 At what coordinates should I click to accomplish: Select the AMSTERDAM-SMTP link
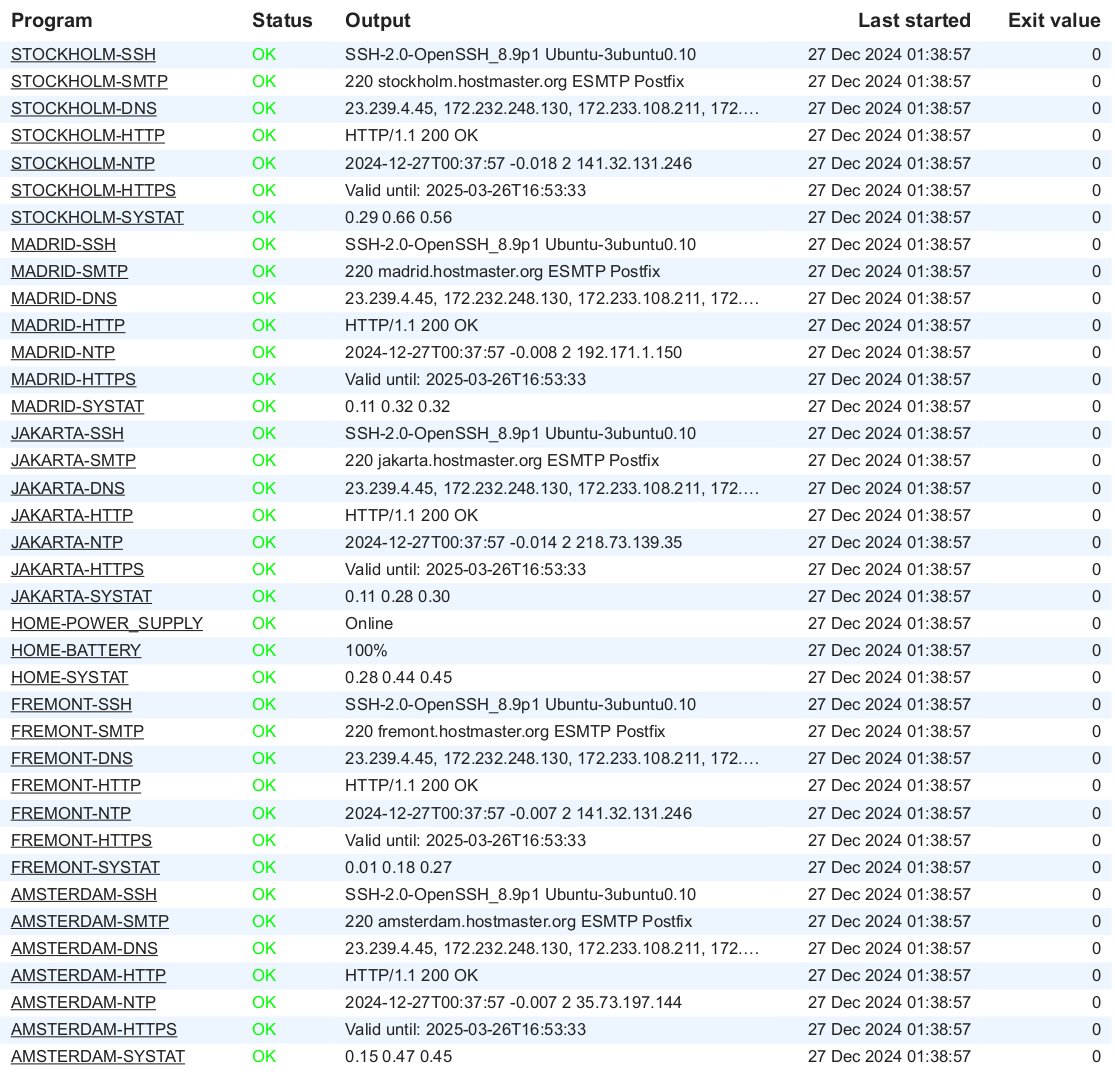90,921
